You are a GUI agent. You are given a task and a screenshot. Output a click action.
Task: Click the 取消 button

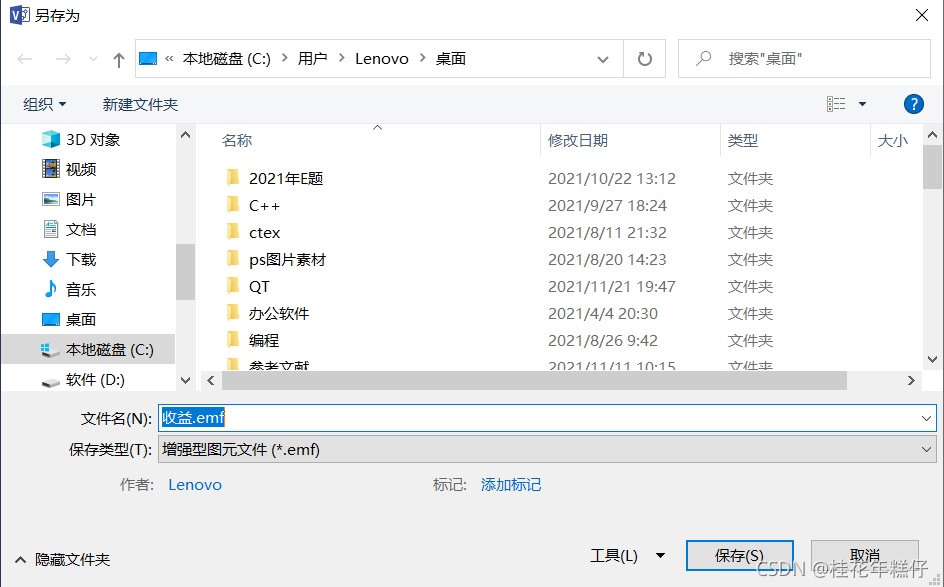tap(865, 556)
